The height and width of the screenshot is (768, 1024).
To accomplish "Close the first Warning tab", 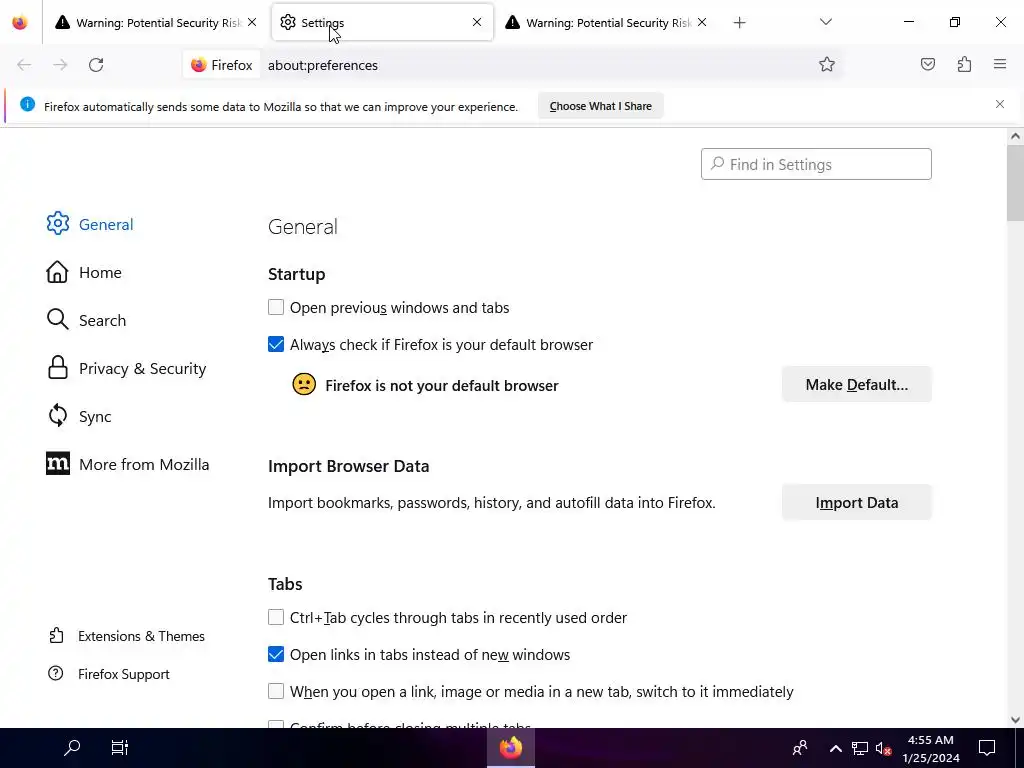I will (x=252, y=22).
